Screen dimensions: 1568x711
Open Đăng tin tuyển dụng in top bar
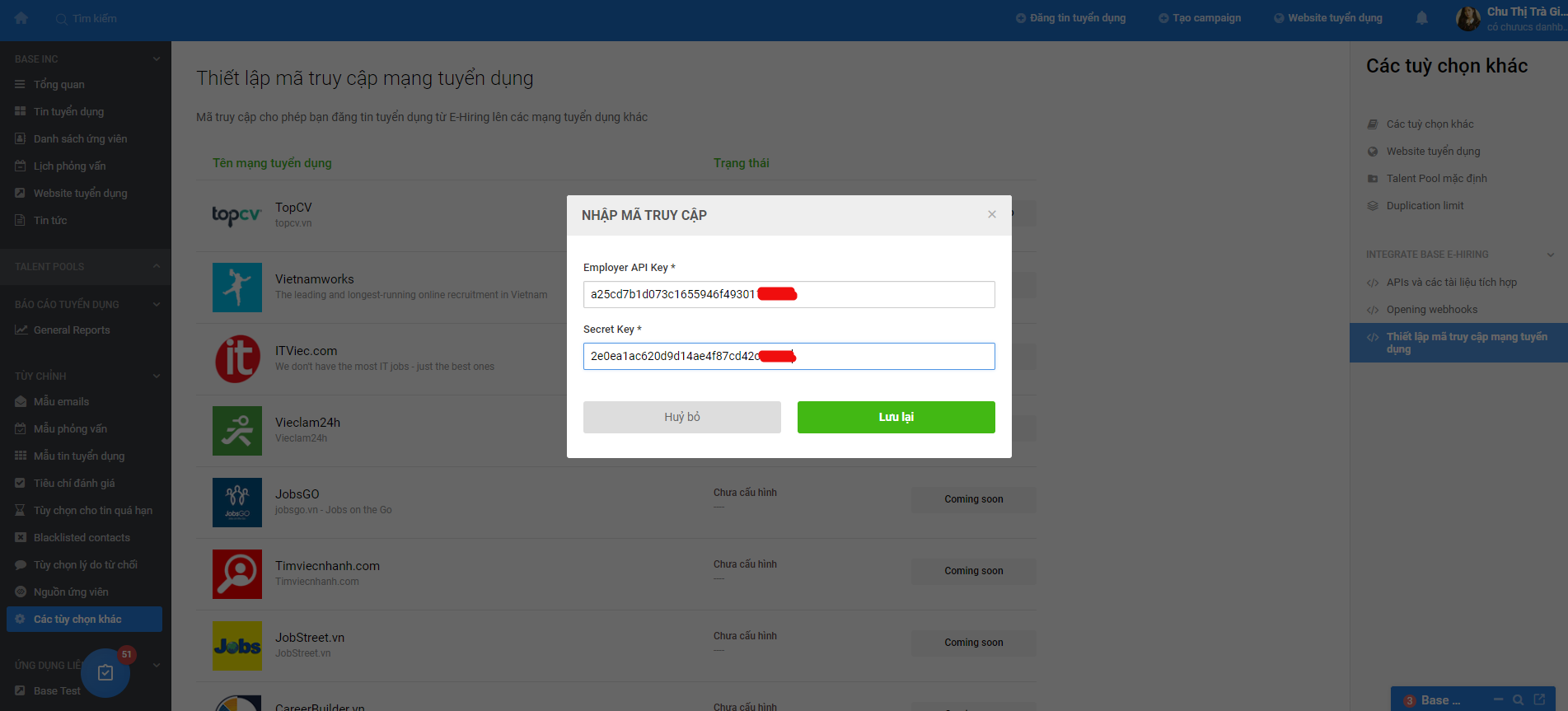pos(1070,18)
